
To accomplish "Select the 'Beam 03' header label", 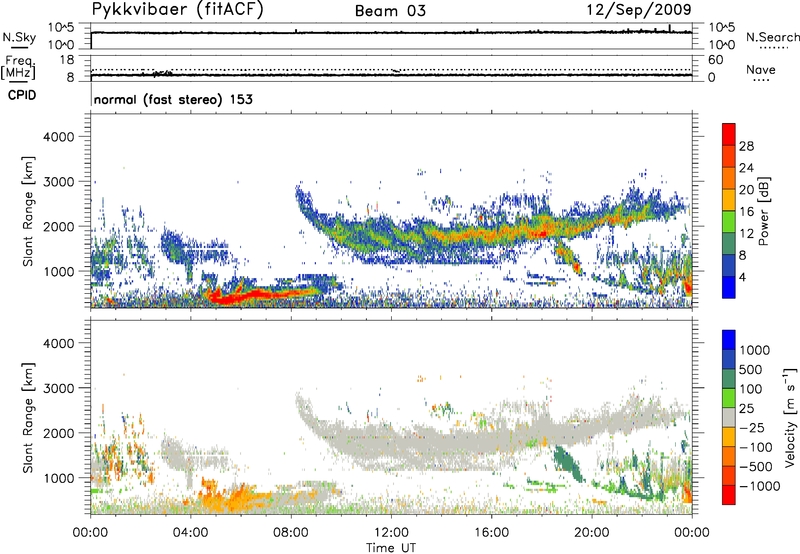I will coord(390,11).
